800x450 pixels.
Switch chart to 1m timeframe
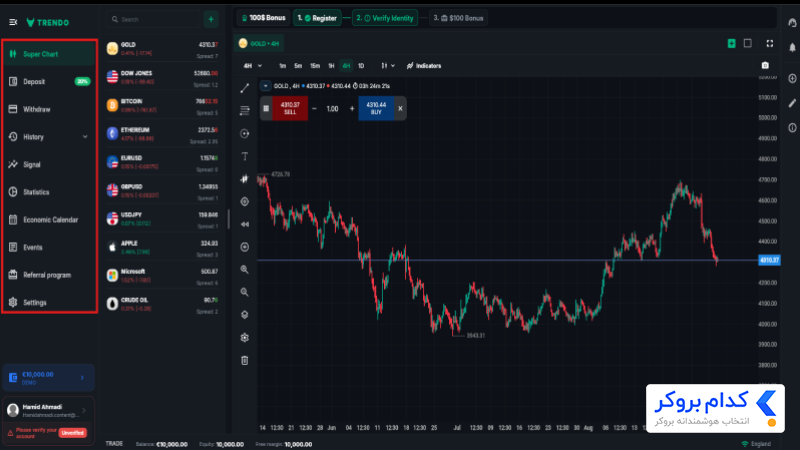(x=282, y=66)
